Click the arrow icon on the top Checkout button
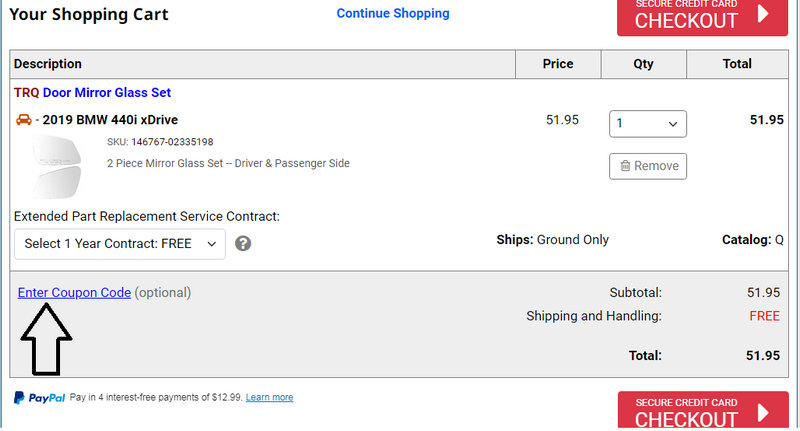Viewport: 800px width, 431px height. (763, 14)
